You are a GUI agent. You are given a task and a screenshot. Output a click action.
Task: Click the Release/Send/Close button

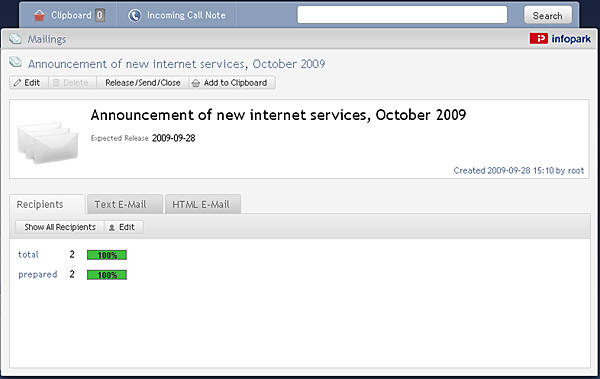(x=143, y=83)
